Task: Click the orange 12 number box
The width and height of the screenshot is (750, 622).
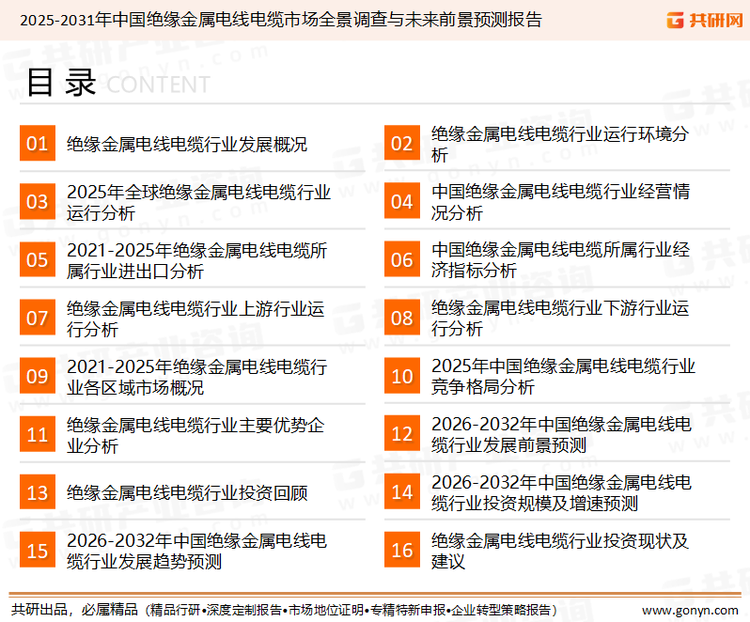Action: [402, 434]
